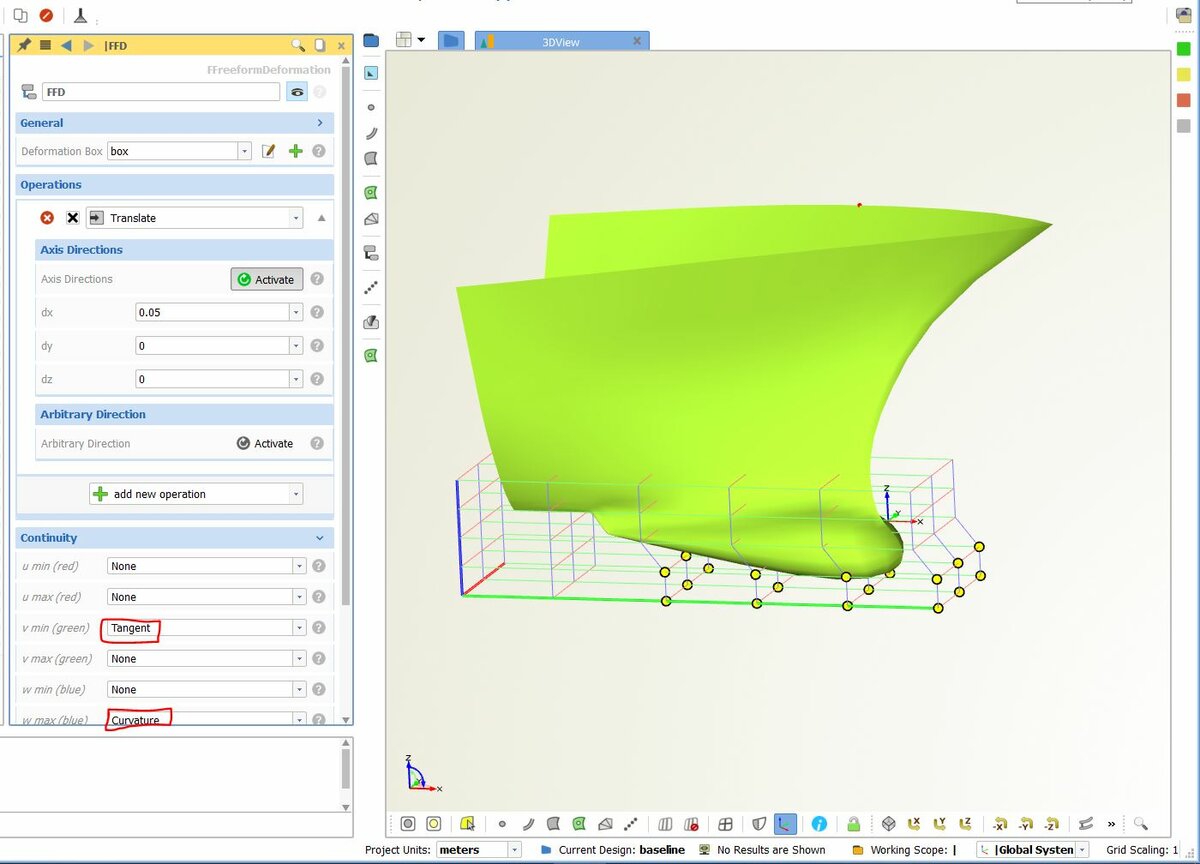Remove Translate operation with red X circle
The width and height of the screenshot is (1200, 864).
[x=47, y=218]
